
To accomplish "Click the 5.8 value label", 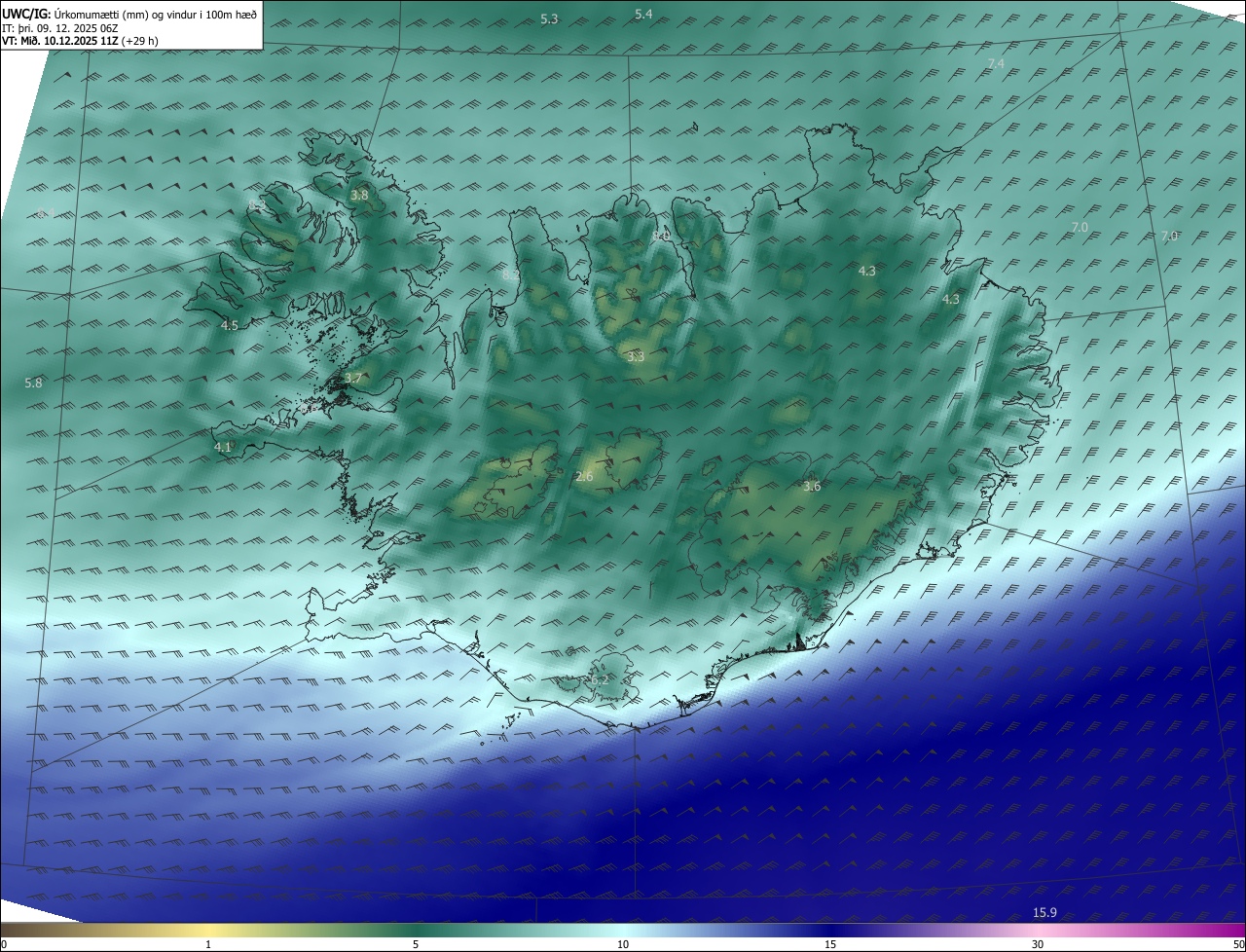I will (33, 384).
